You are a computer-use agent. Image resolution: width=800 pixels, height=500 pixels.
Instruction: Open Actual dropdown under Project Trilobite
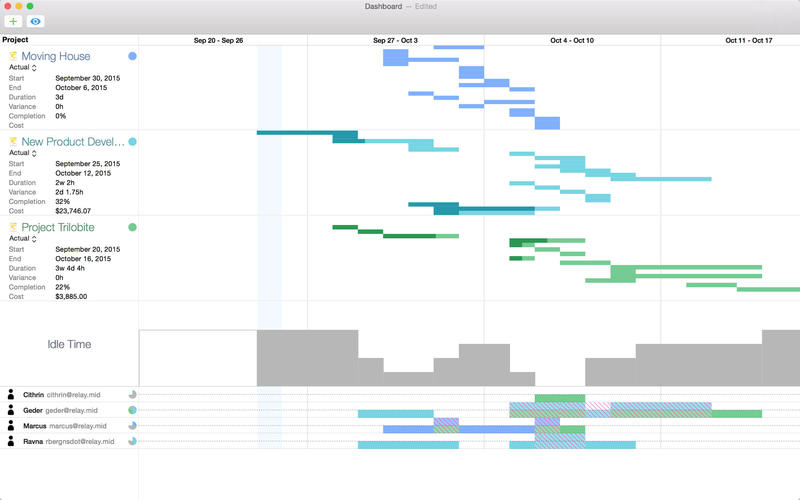[22, 238]
